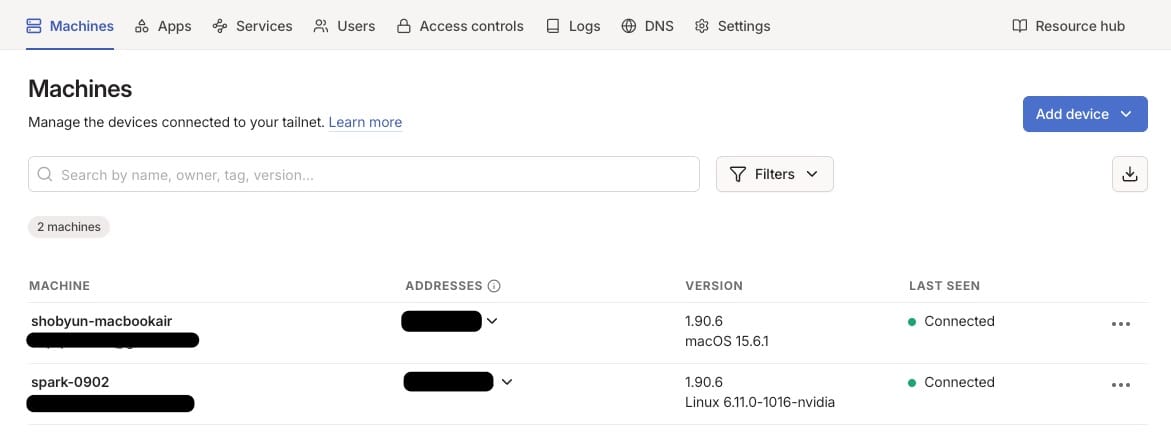Follow the Learn more link
This screenshot has width=1171, height=432.
[365, 122]
